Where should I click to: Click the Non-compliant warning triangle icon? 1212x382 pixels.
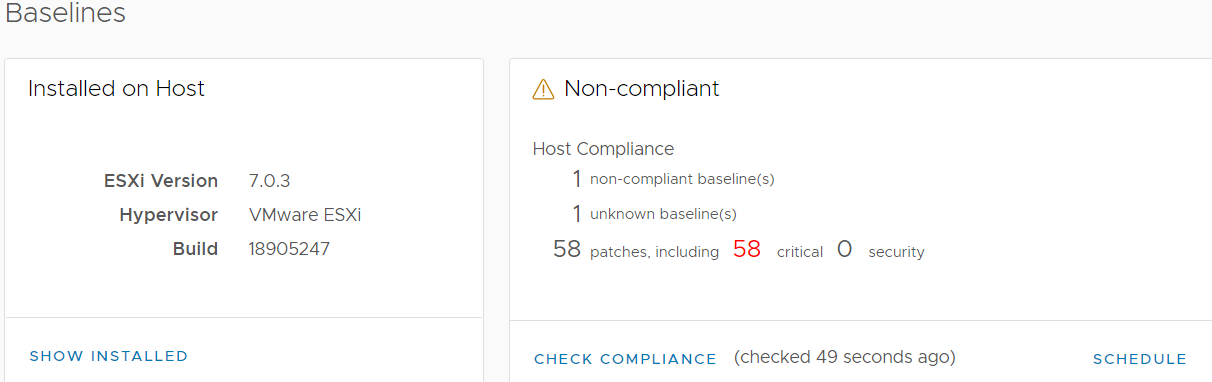543,90
